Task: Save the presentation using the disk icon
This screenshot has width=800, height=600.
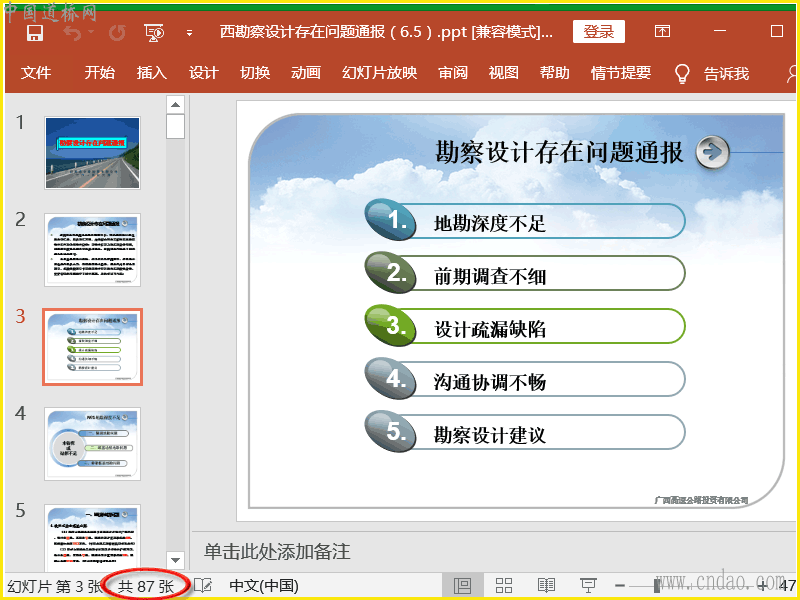Action: pos(35,33)
